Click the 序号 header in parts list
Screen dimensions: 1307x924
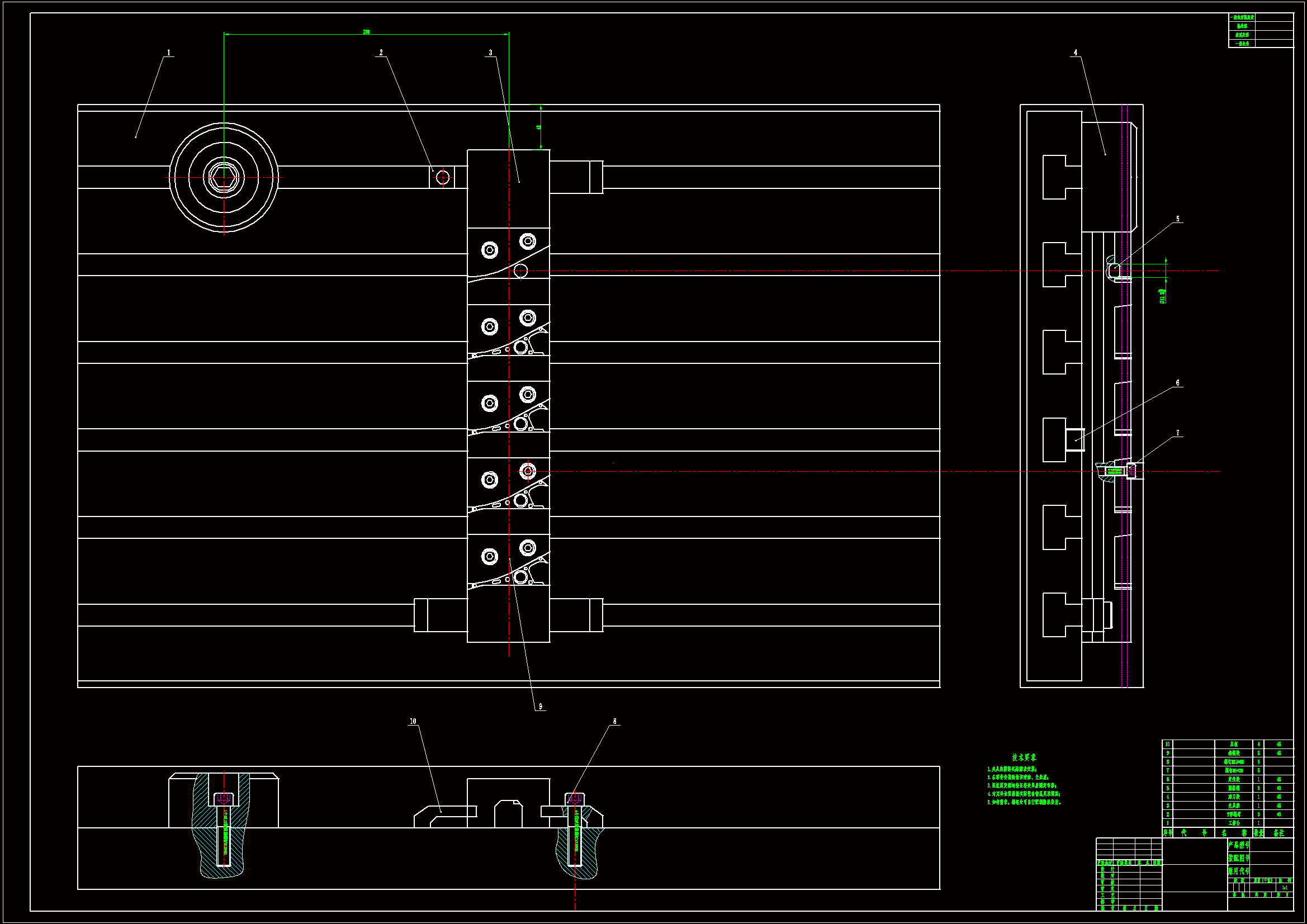point(1168,833)
